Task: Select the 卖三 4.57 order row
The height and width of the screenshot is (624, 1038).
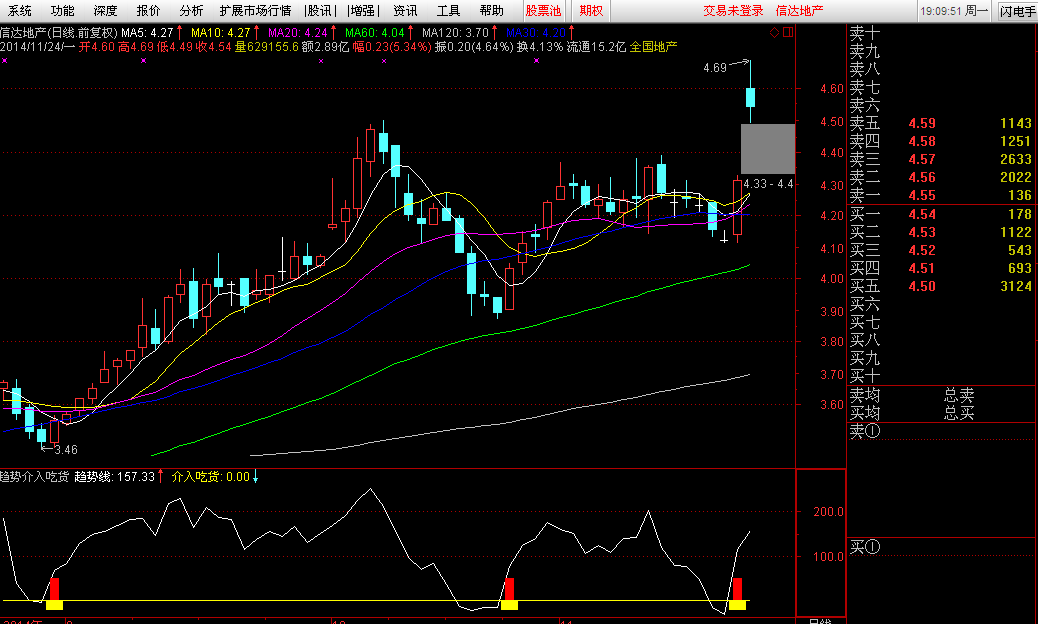Action: [941, 159]
